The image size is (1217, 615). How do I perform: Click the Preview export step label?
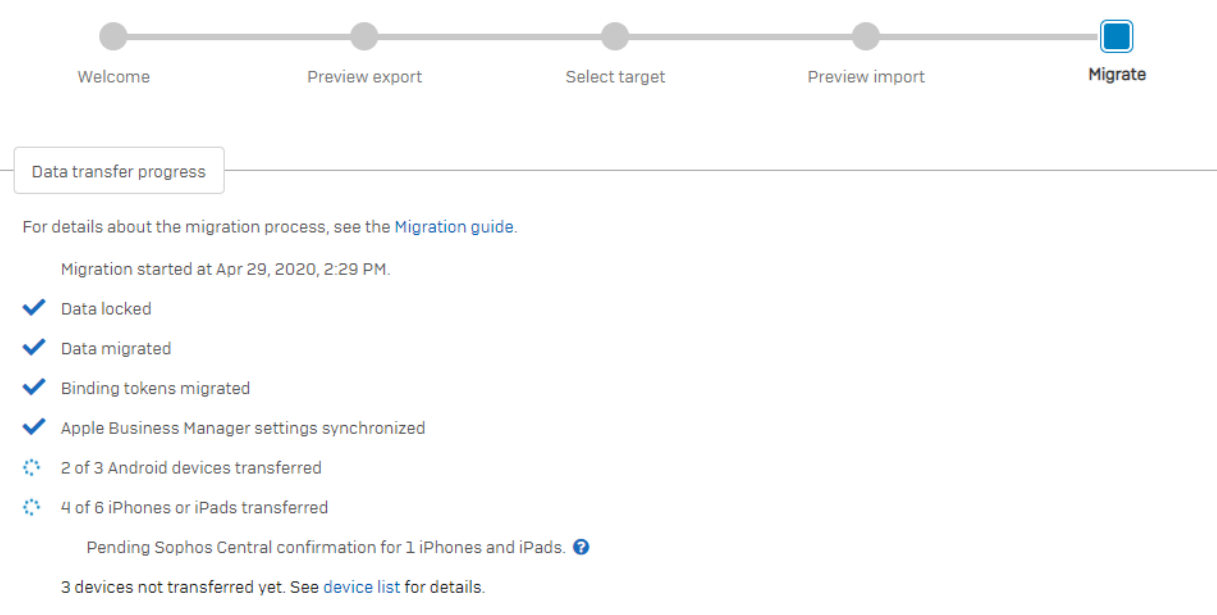pos(364,77)
